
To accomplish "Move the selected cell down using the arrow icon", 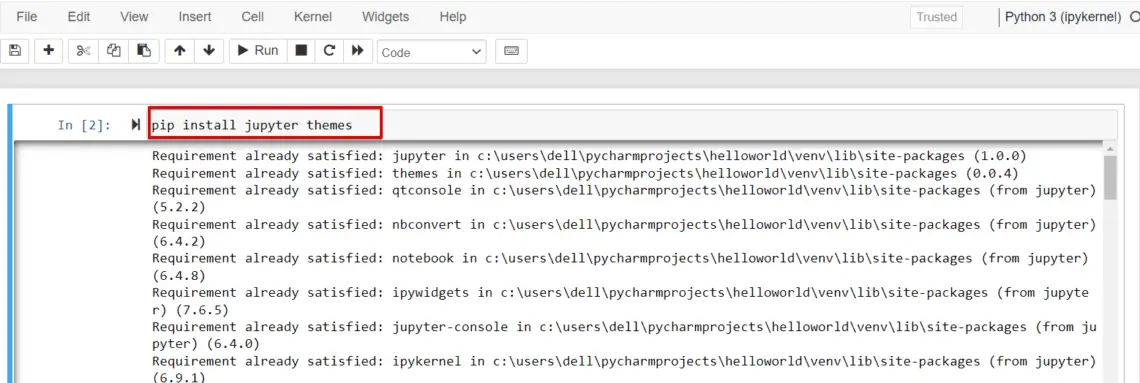I will (x=209, y=51).
